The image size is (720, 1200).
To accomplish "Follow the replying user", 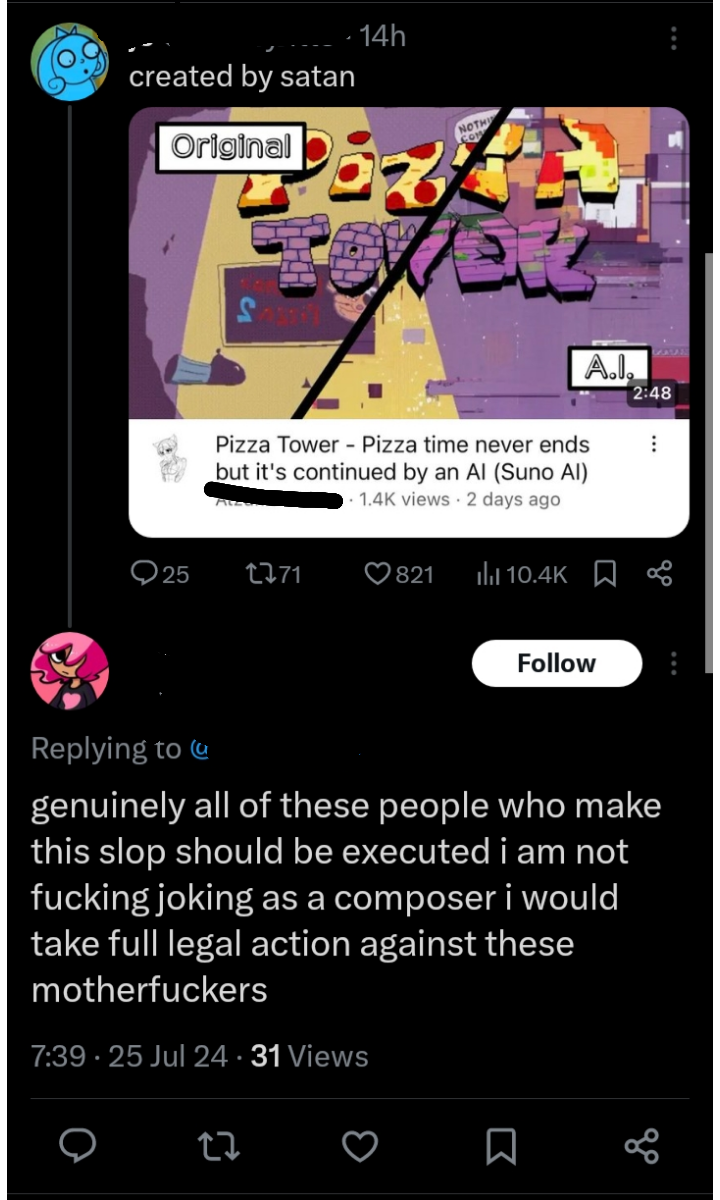I will click(x=556, y=663).
